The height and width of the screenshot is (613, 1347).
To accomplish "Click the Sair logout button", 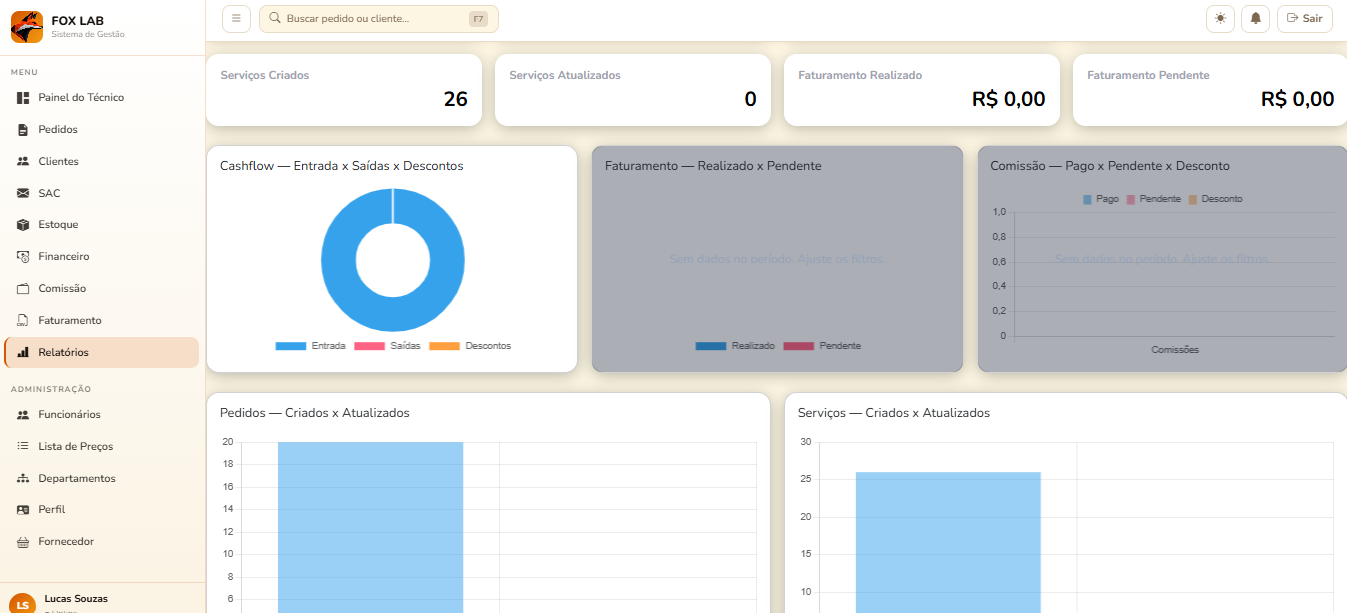I will (x=1304, y=19).
